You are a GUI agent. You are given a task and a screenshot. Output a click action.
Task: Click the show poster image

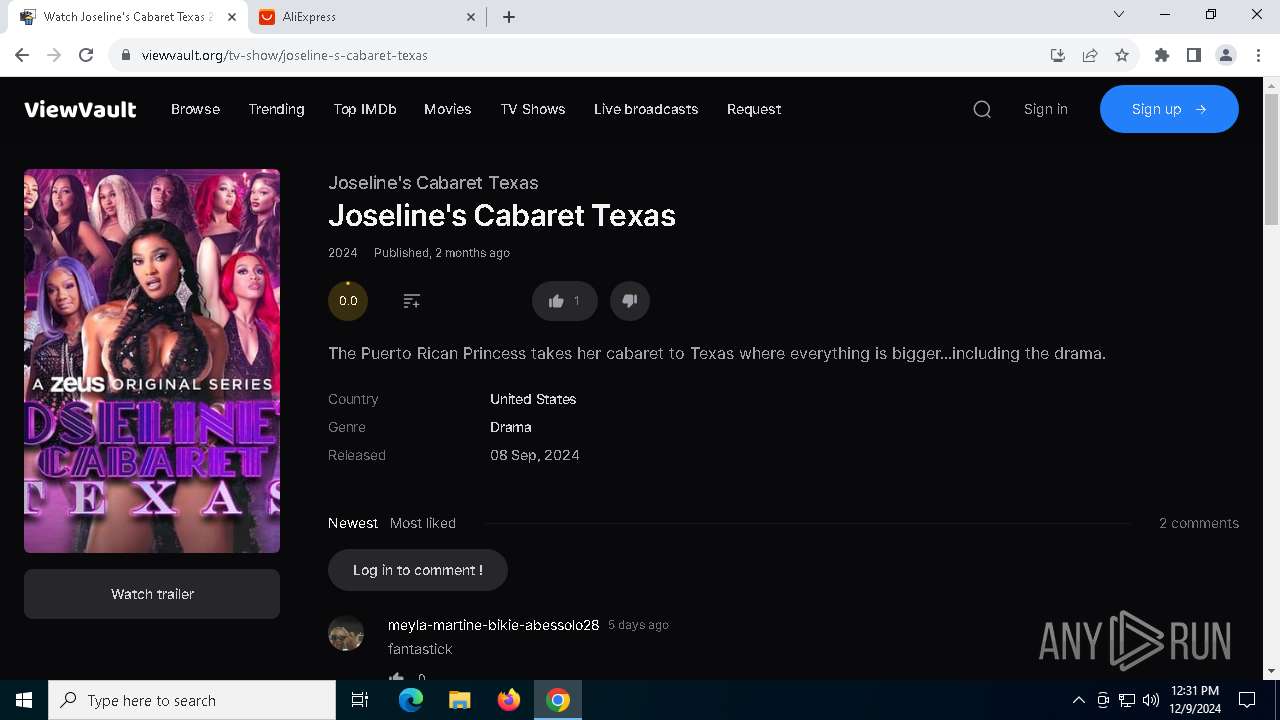click(152, 361)
